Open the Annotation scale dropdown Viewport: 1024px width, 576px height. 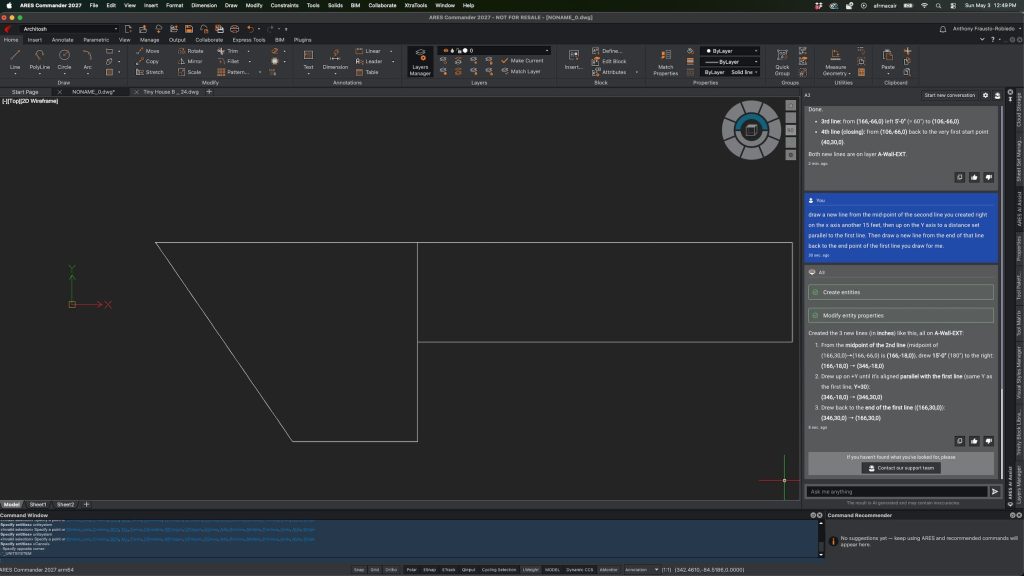coord(641,569)
